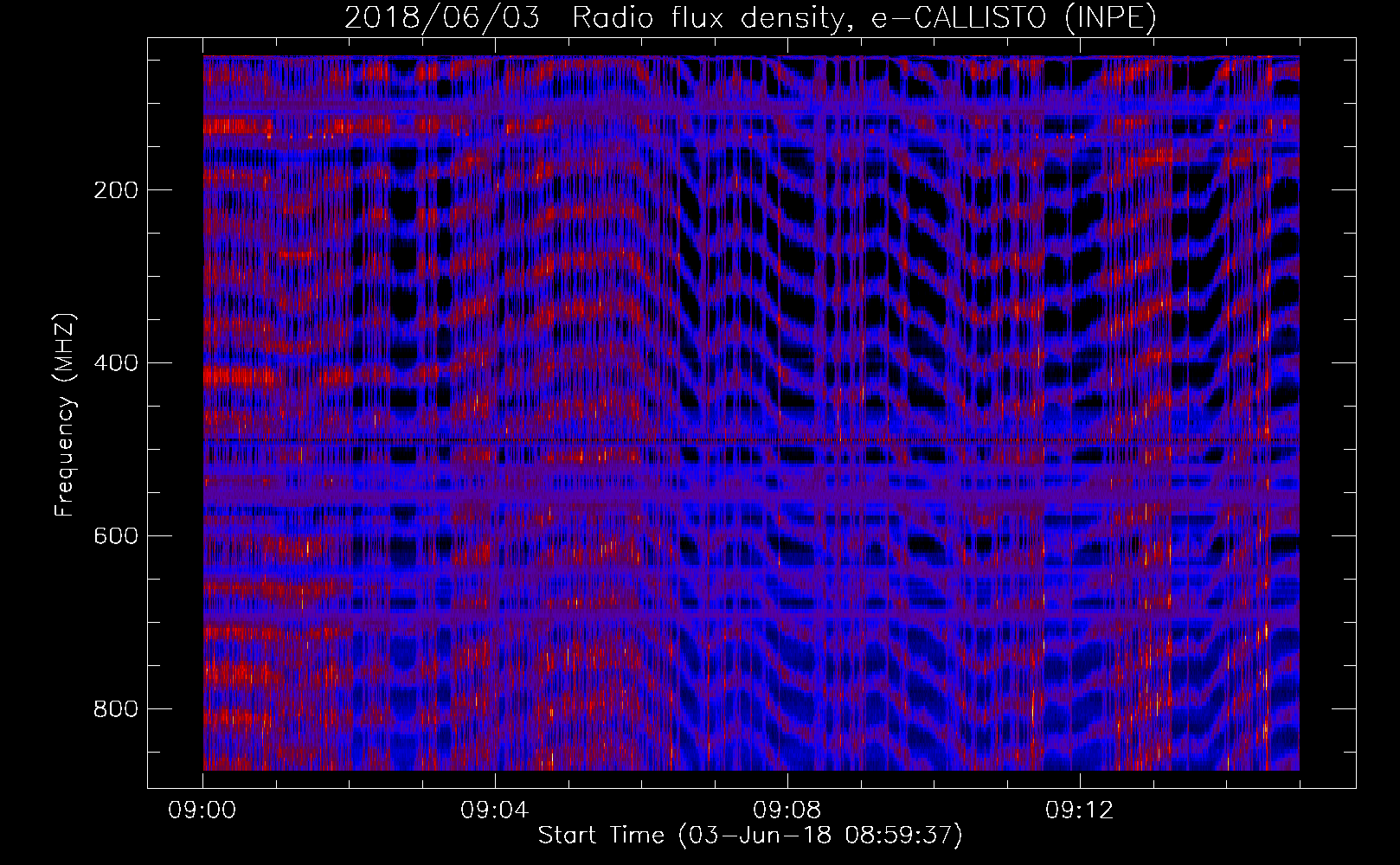
Task: Click the plot title 'Radio flux density, e-CALLISTO (INPE)'
Action: (864, 18)
